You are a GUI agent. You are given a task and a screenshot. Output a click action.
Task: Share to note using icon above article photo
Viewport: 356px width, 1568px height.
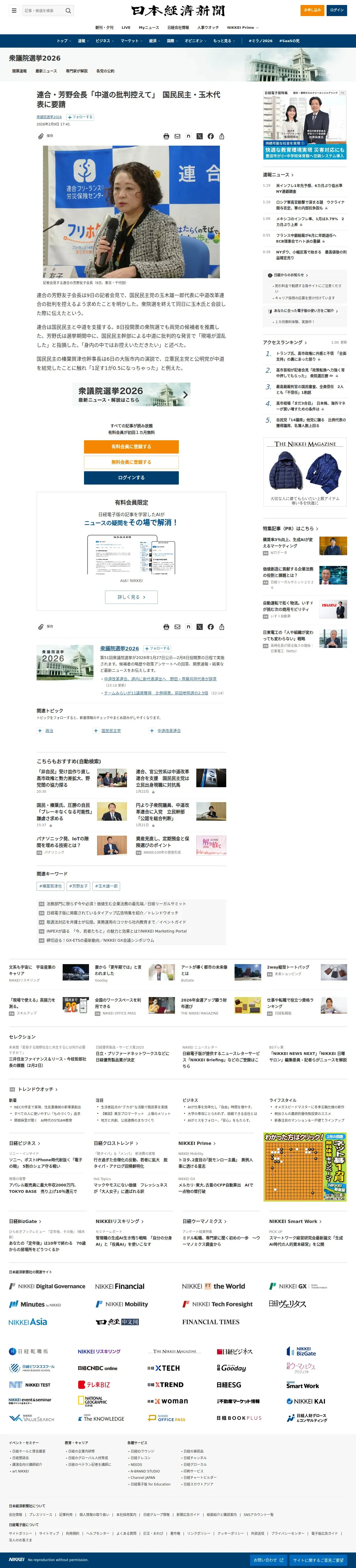pyautogui.click(x=188, y=136)
